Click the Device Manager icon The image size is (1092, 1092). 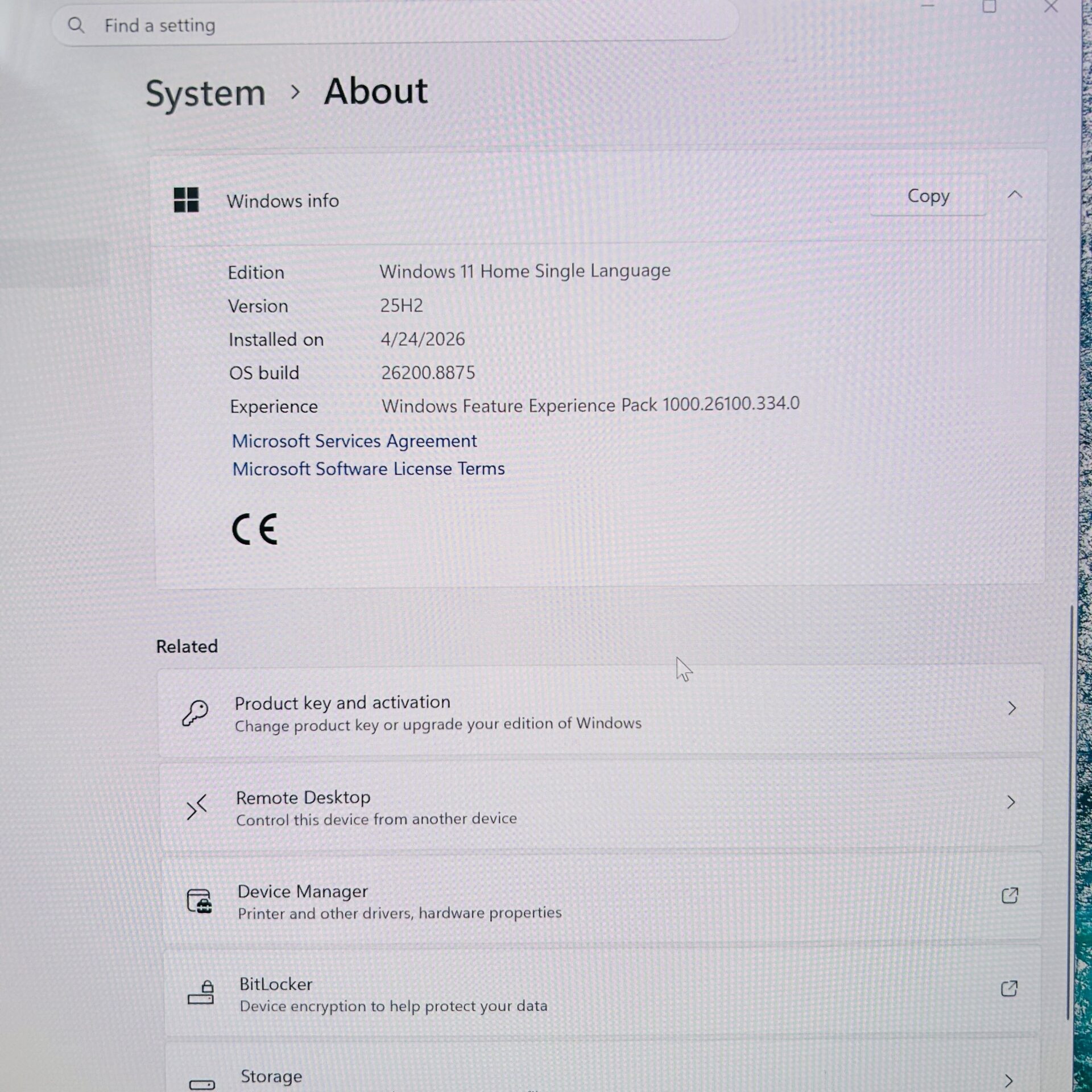coord(199,901)
